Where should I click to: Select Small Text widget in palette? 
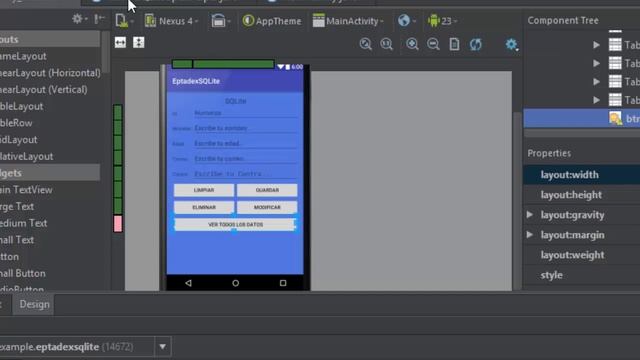[x=17, y=240]
